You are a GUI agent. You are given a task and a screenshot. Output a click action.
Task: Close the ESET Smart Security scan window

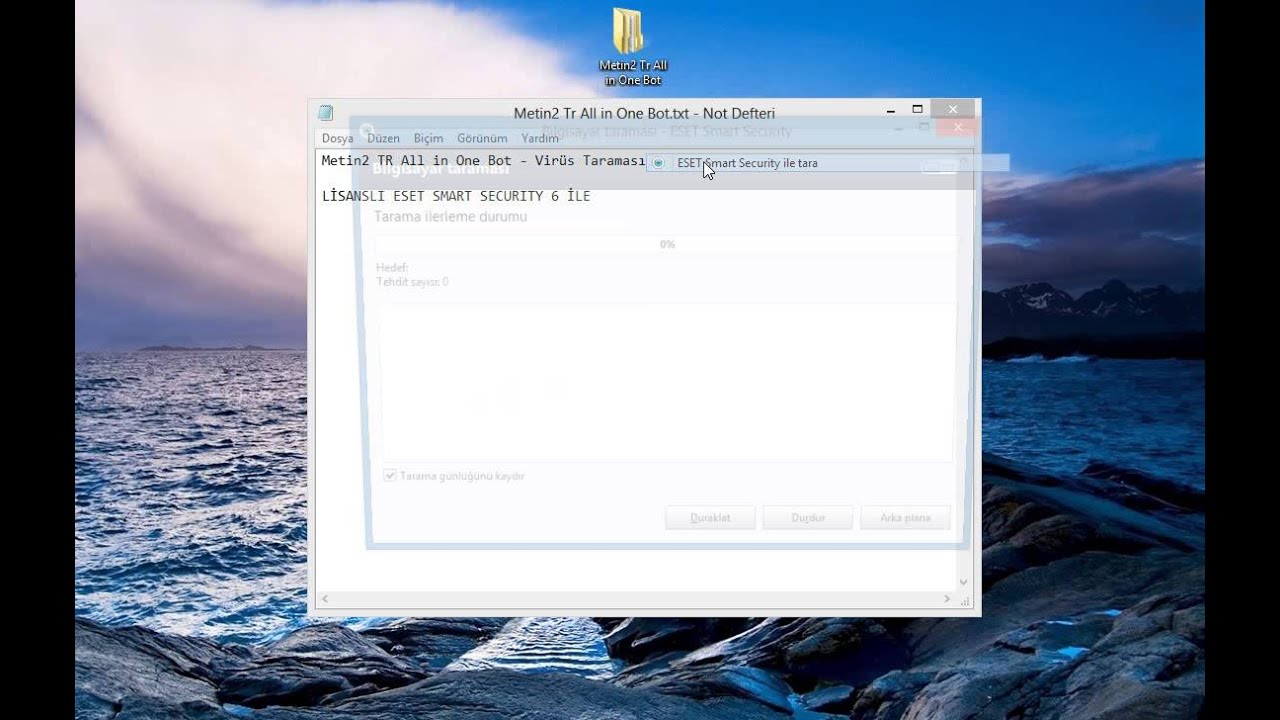958,127
